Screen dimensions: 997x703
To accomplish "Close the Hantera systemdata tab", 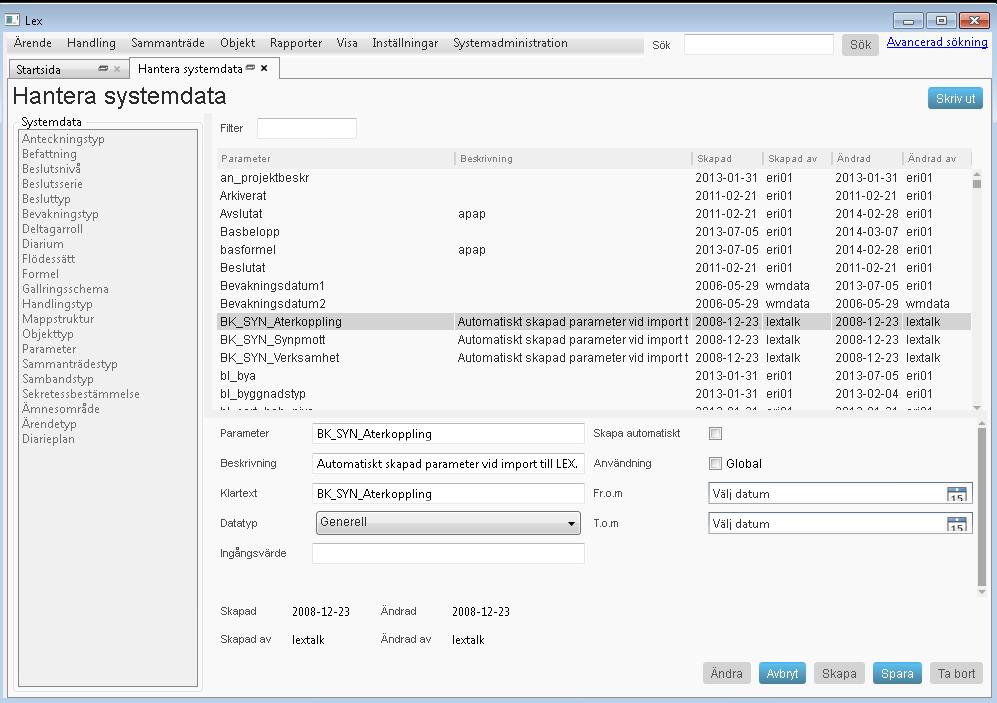I will click(264, 68).
